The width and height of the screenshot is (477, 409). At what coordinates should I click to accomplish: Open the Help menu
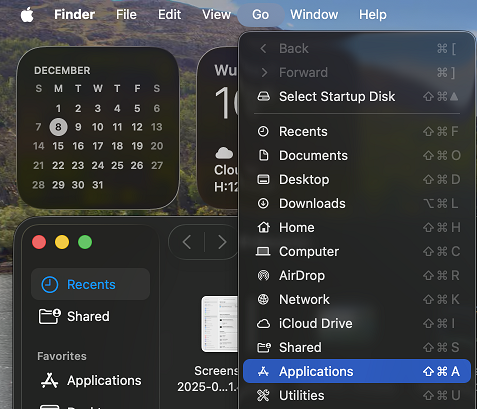point(373,15)
